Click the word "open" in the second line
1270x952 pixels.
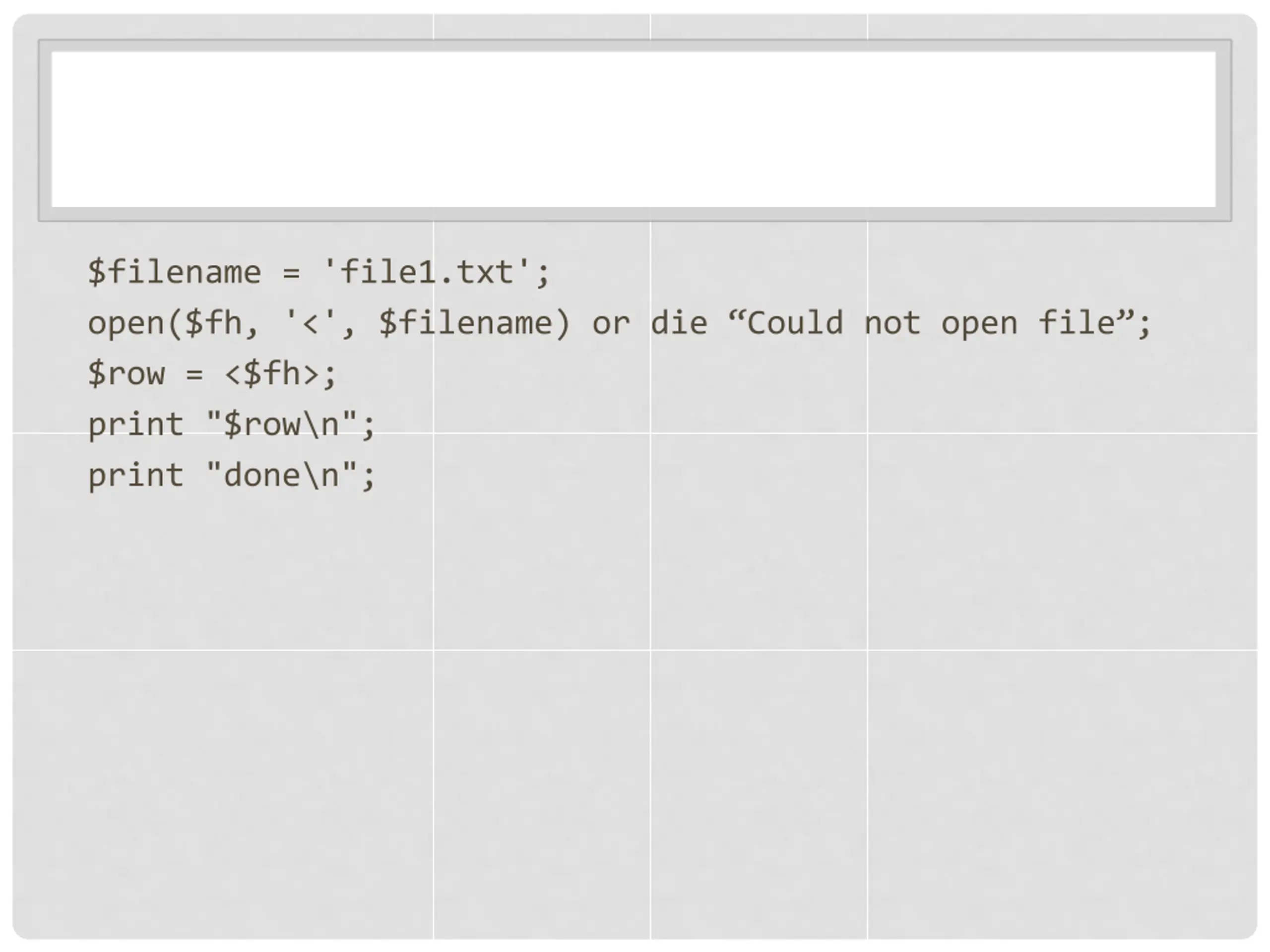point(126,325)
